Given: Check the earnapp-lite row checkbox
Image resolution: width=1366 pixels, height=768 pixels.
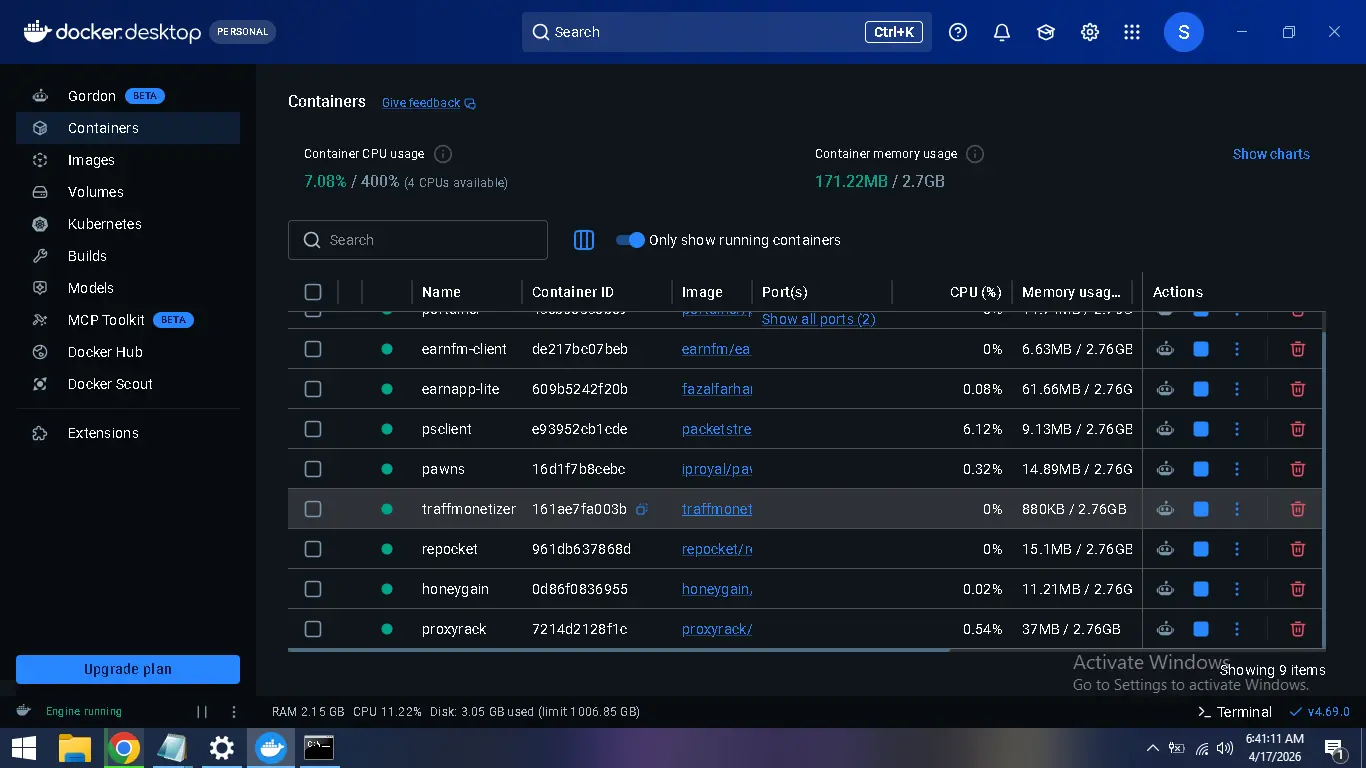Looking at the screenshot, I should [x=313, y=389].
